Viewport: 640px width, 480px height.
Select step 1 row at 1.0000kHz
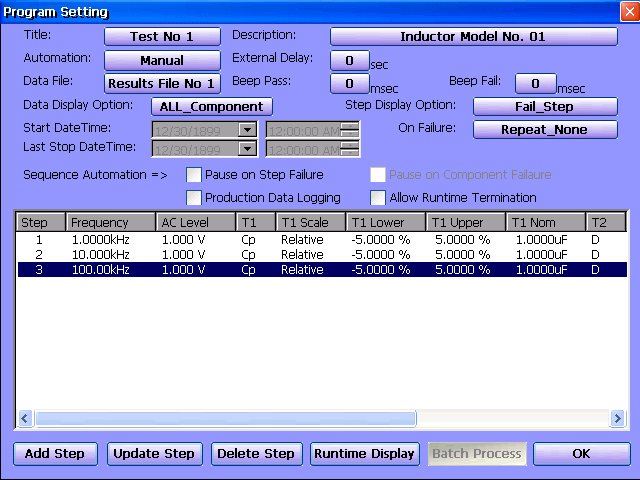point(322,240)
